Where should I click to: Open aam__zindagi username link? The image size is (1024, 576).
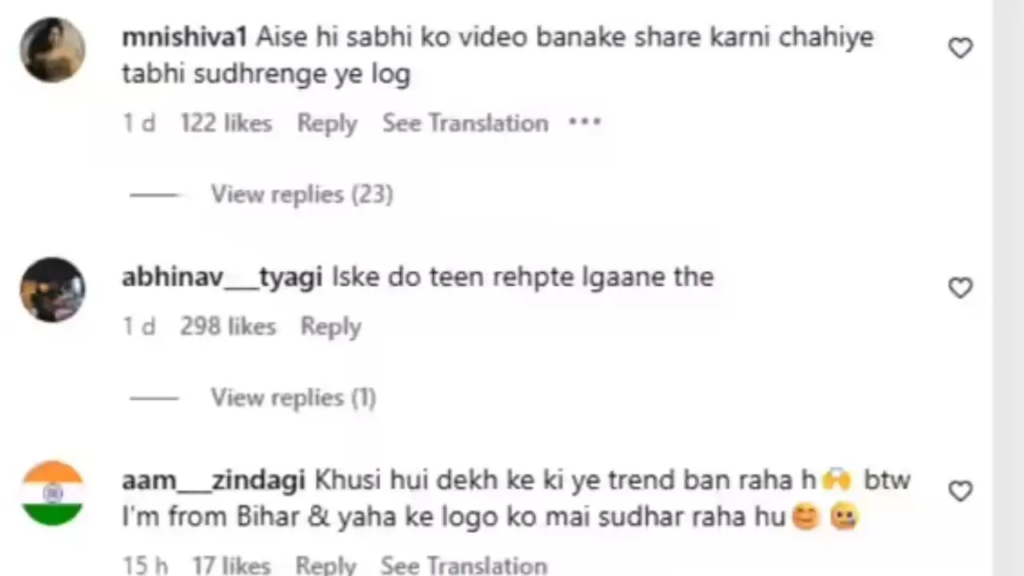point(214,480)
